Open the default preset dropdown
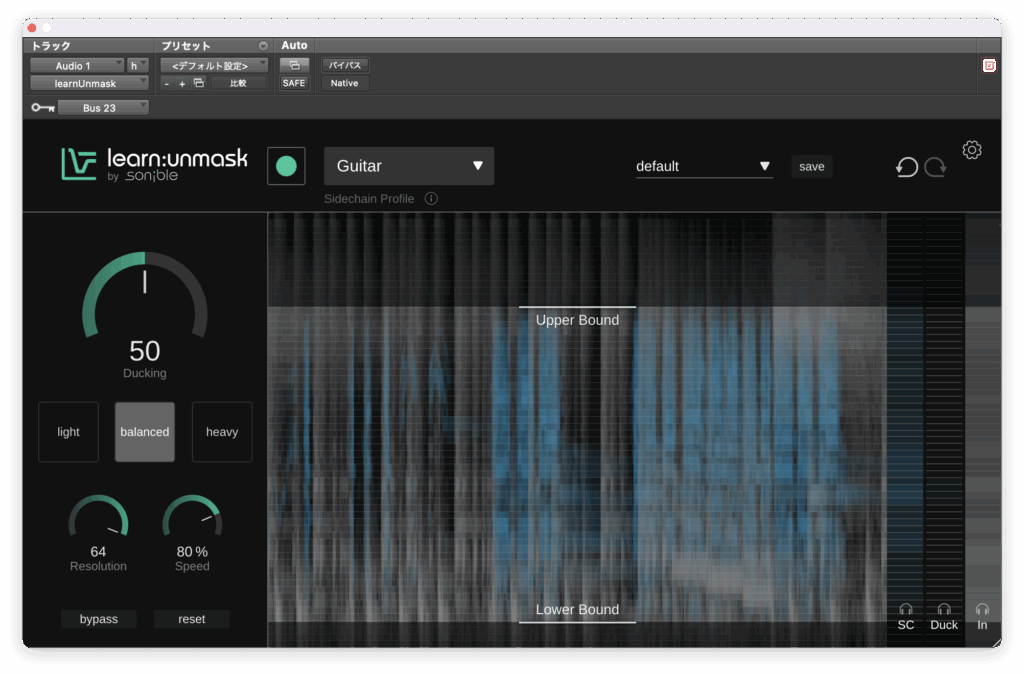This screenshot has height=674, width=1024. coord(704,167)
